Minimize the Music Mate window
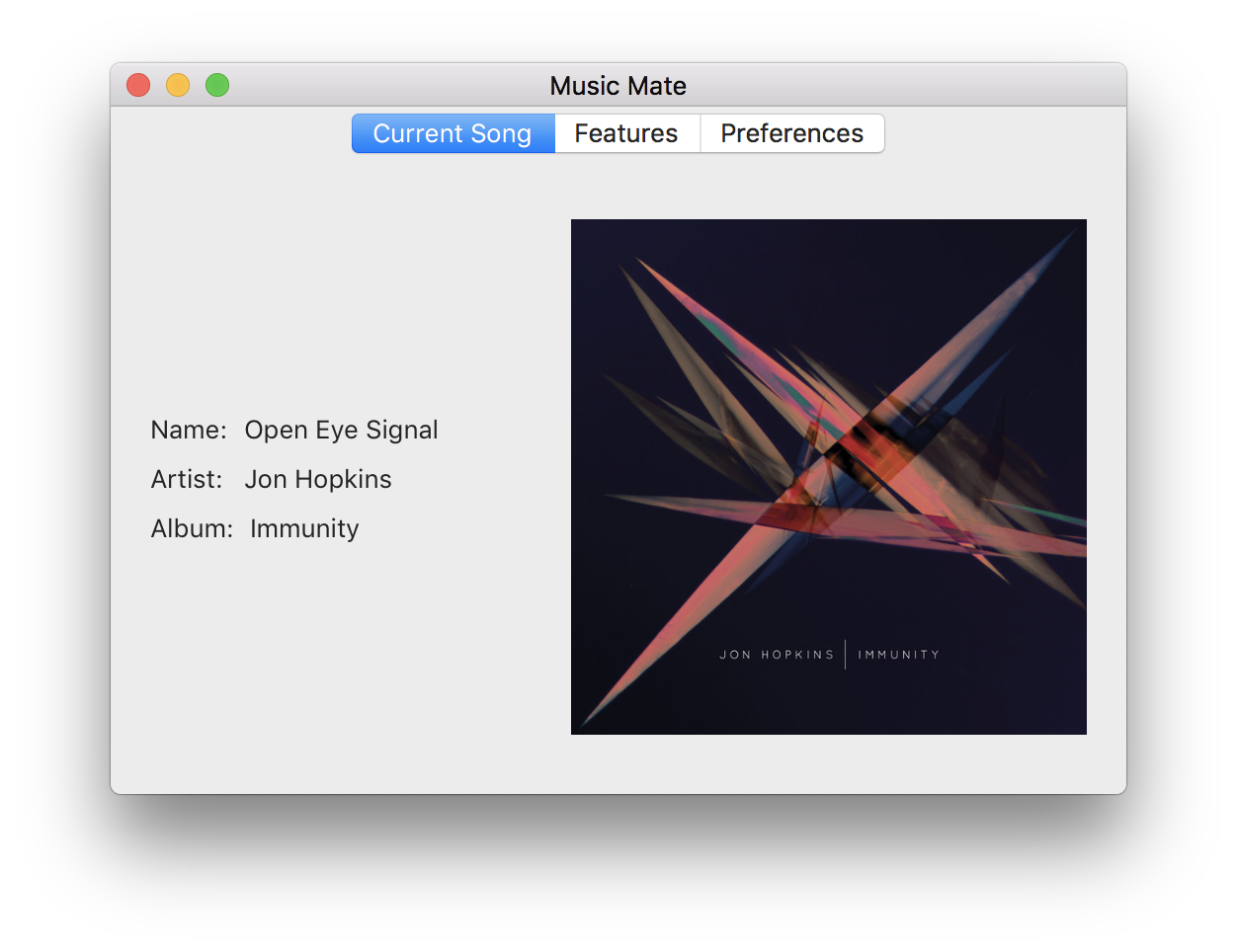 click(178, 86)
